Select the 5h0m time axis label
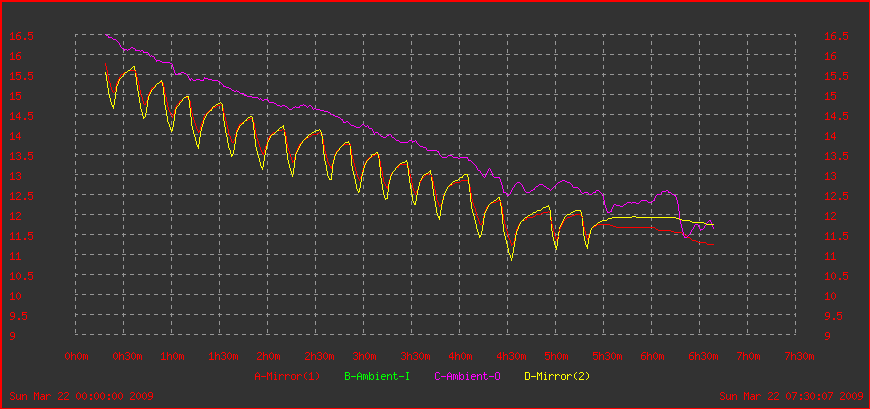 (x=557, y=356)
